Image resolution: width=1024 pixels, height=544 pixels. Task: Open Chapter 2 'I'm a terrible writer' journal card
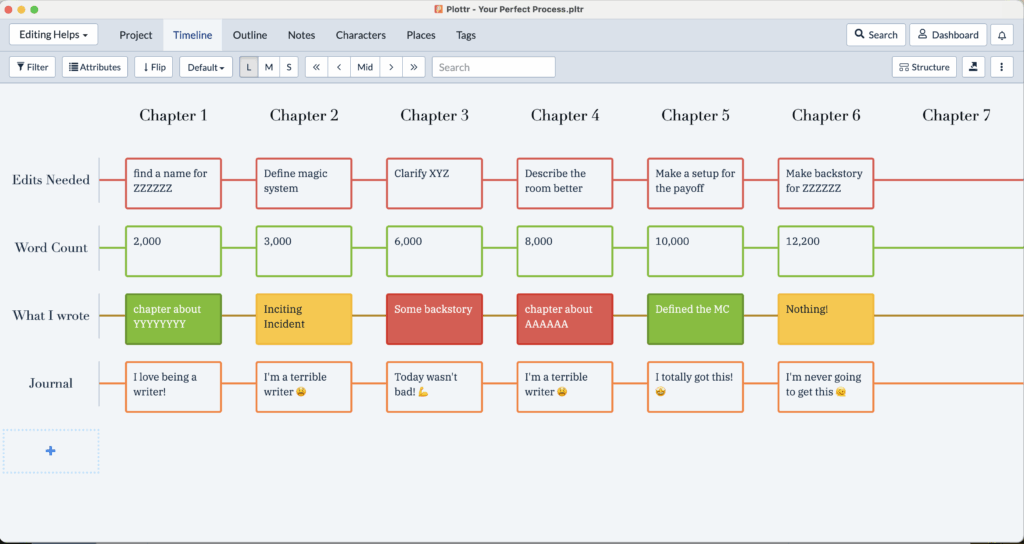click(304, 387)
